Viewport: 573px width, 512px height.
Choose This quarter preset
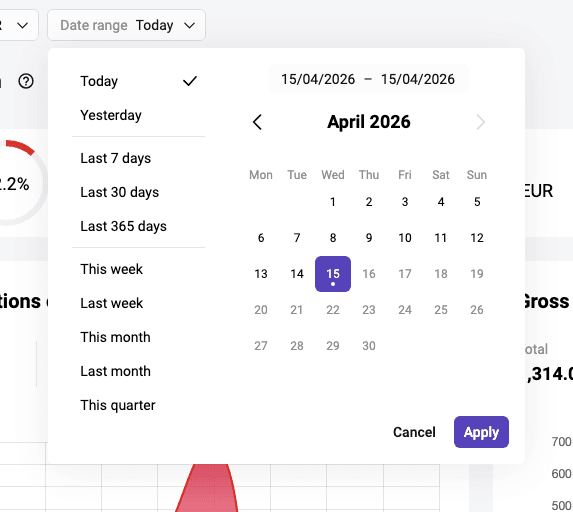click(x=138, y=405)
